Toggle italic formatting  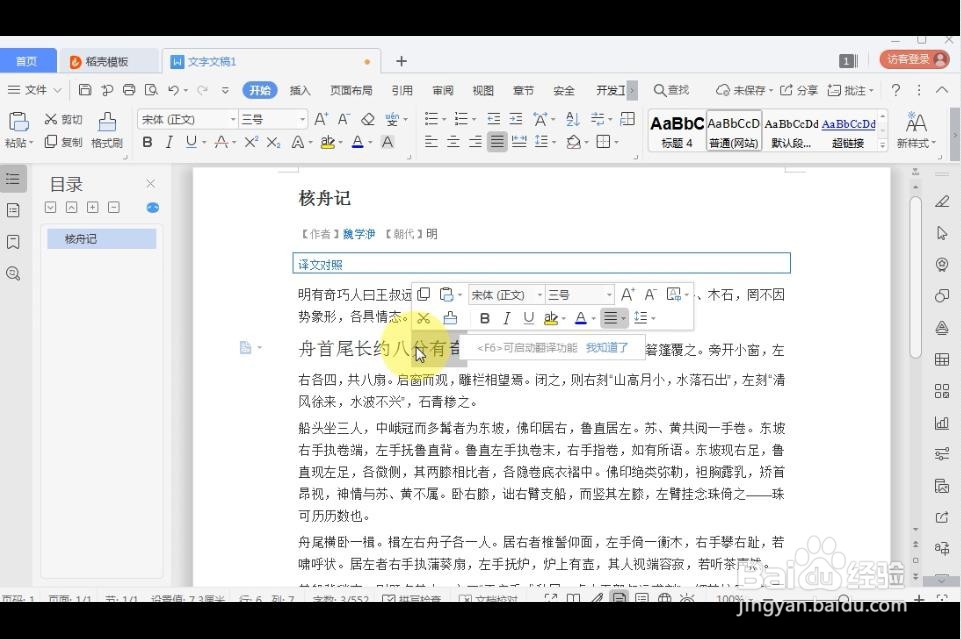point(168,141)
